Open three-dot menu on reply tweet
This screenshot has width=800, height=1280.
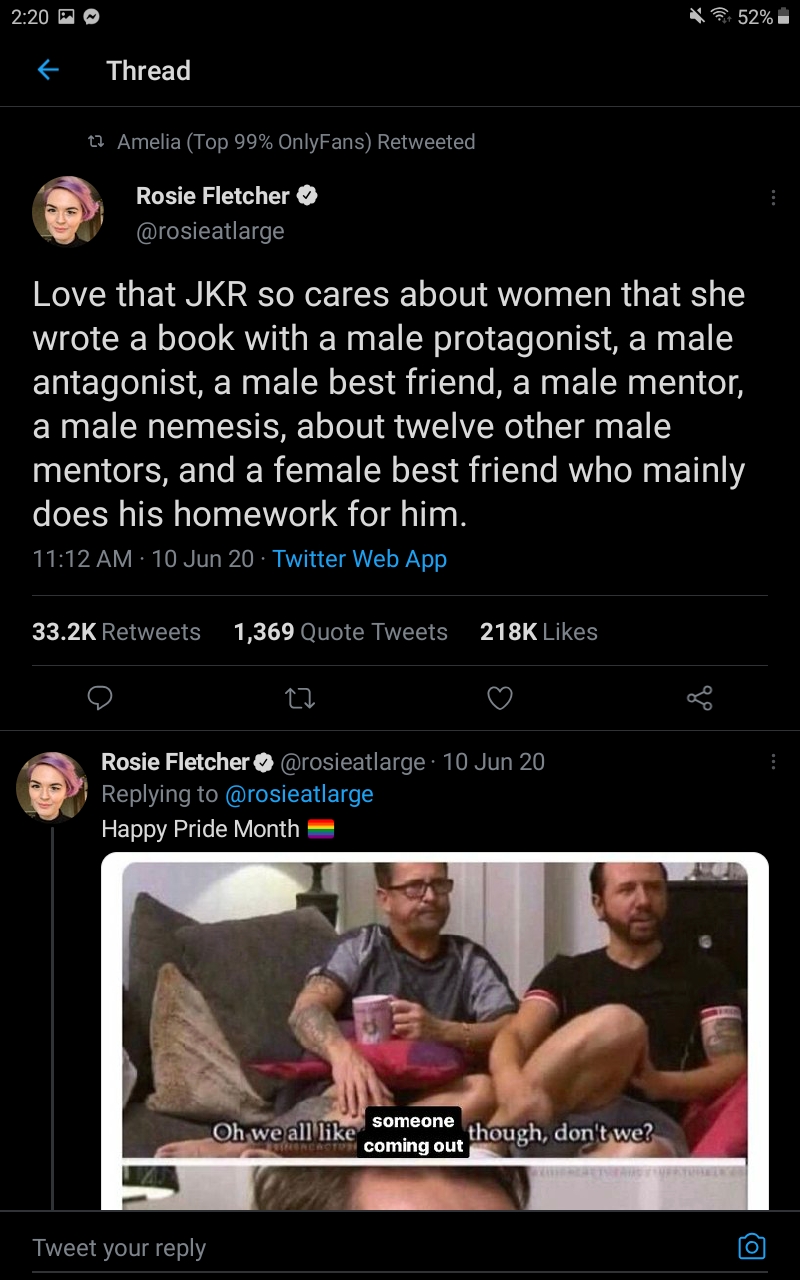pos(773,762)
